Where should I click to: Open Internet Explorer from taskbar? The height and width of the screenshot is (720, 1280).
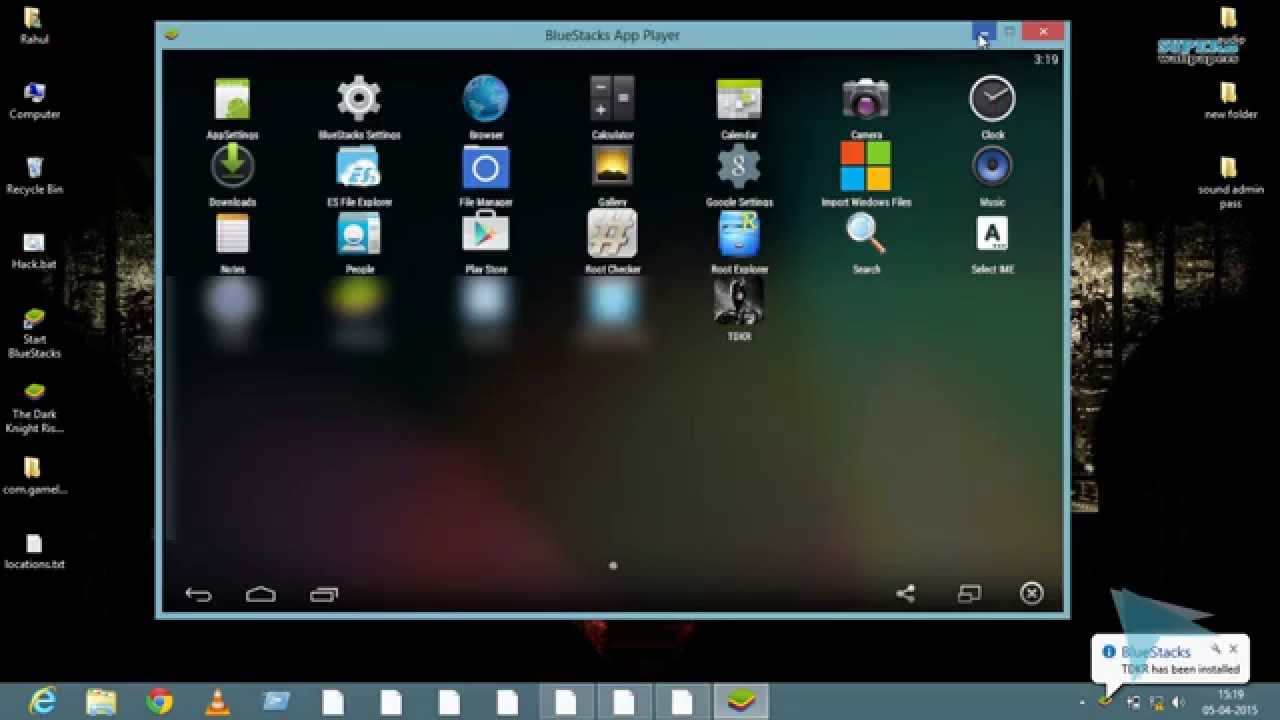pos(43,701)
